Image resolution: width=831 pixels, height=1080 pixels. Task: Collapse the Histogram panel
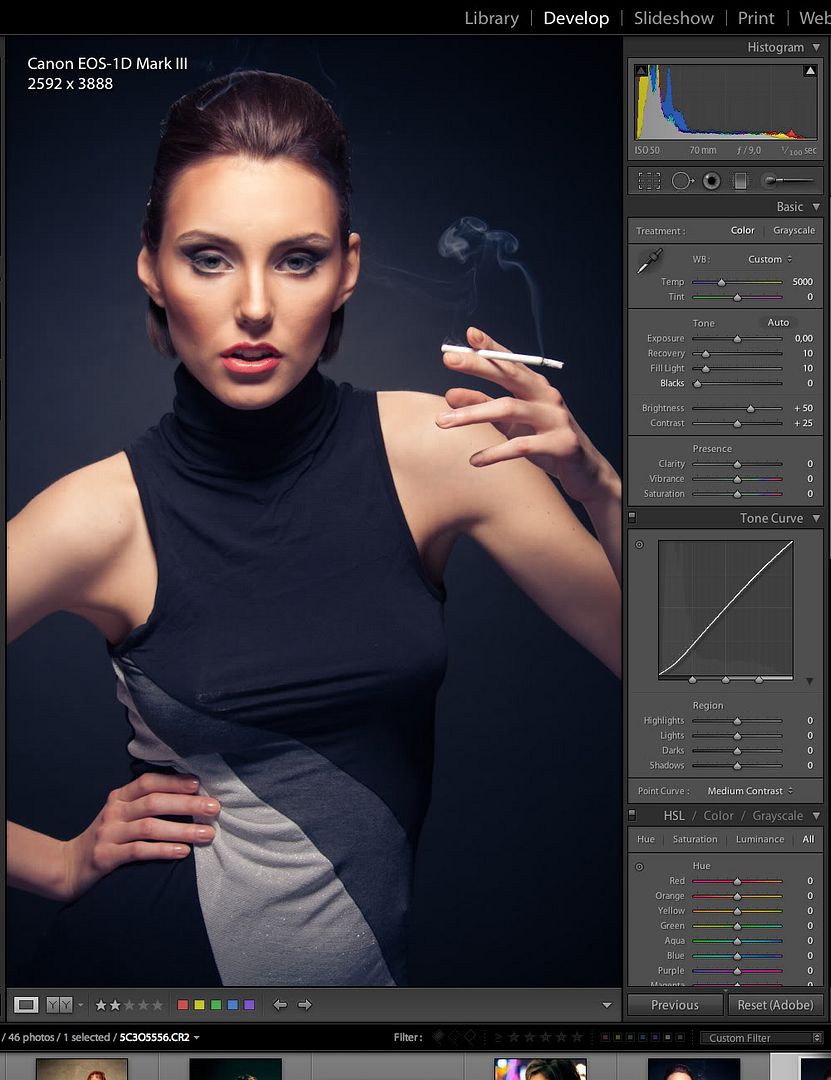point(816,48)
